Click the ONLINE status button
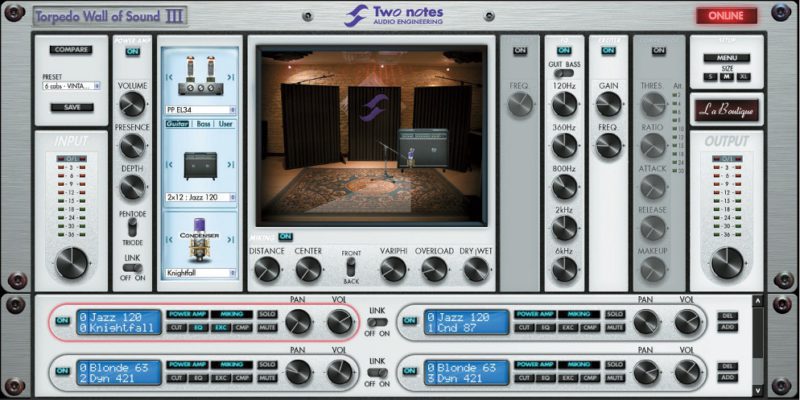This screenshot has height=400, width=800. click(x=727, y=16)
